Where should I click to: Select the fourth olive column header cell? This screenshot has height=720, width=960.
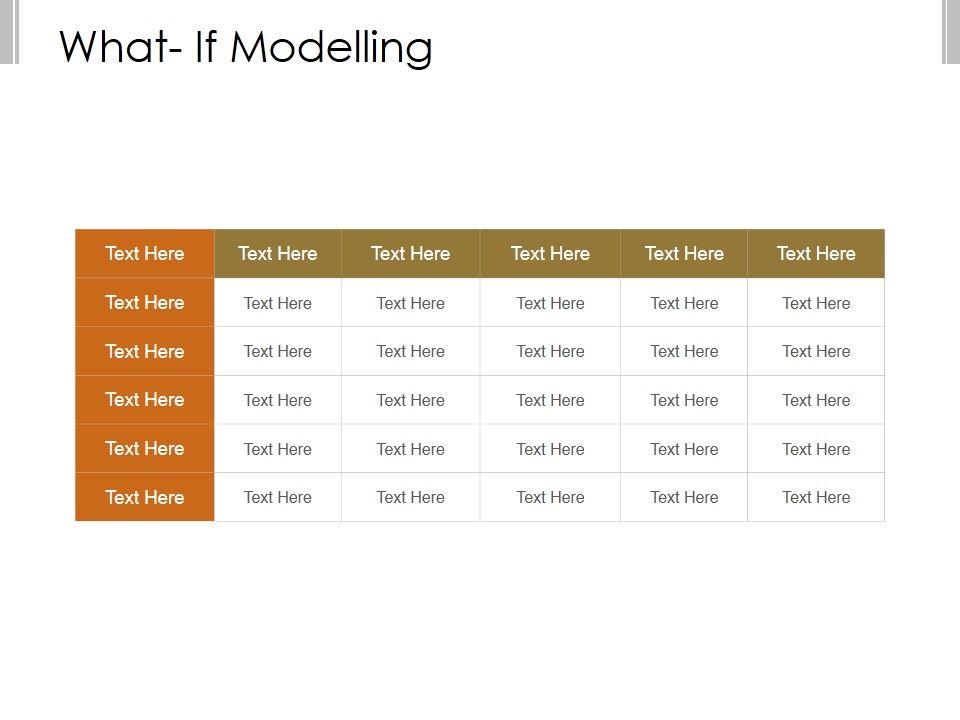[x=684, y=254]
